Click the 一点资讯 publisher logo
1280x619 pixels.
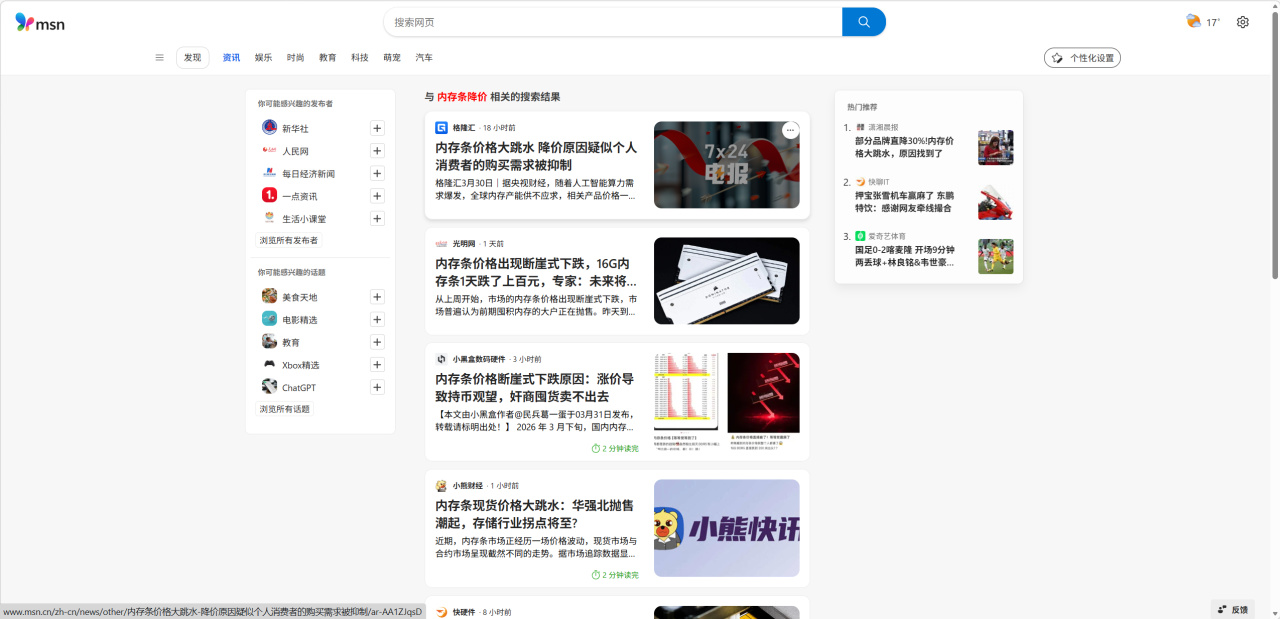pyautogui.click(x=270, y=196)
